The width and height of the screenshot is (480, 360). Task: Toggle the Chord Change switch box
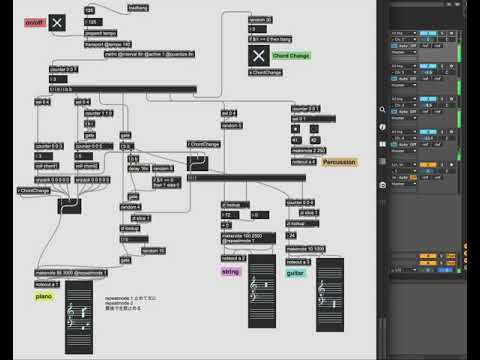[x=259, y=56]
